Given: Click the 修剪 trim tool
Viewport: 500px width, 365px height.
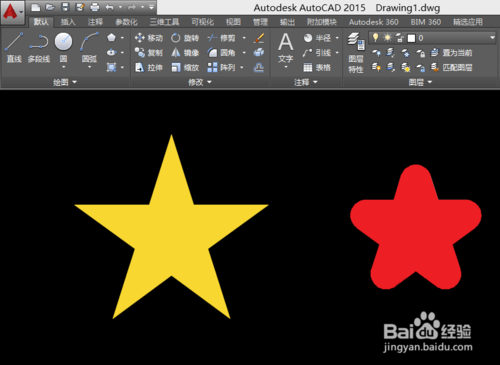Looking at the screenshot, I should click(x=221, y=38).
